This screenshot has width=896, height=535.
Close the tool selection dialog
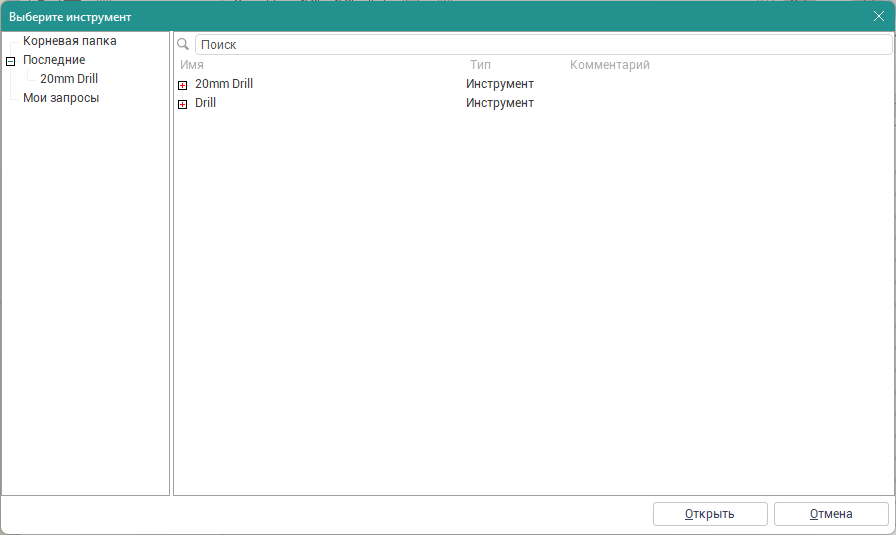878,17
